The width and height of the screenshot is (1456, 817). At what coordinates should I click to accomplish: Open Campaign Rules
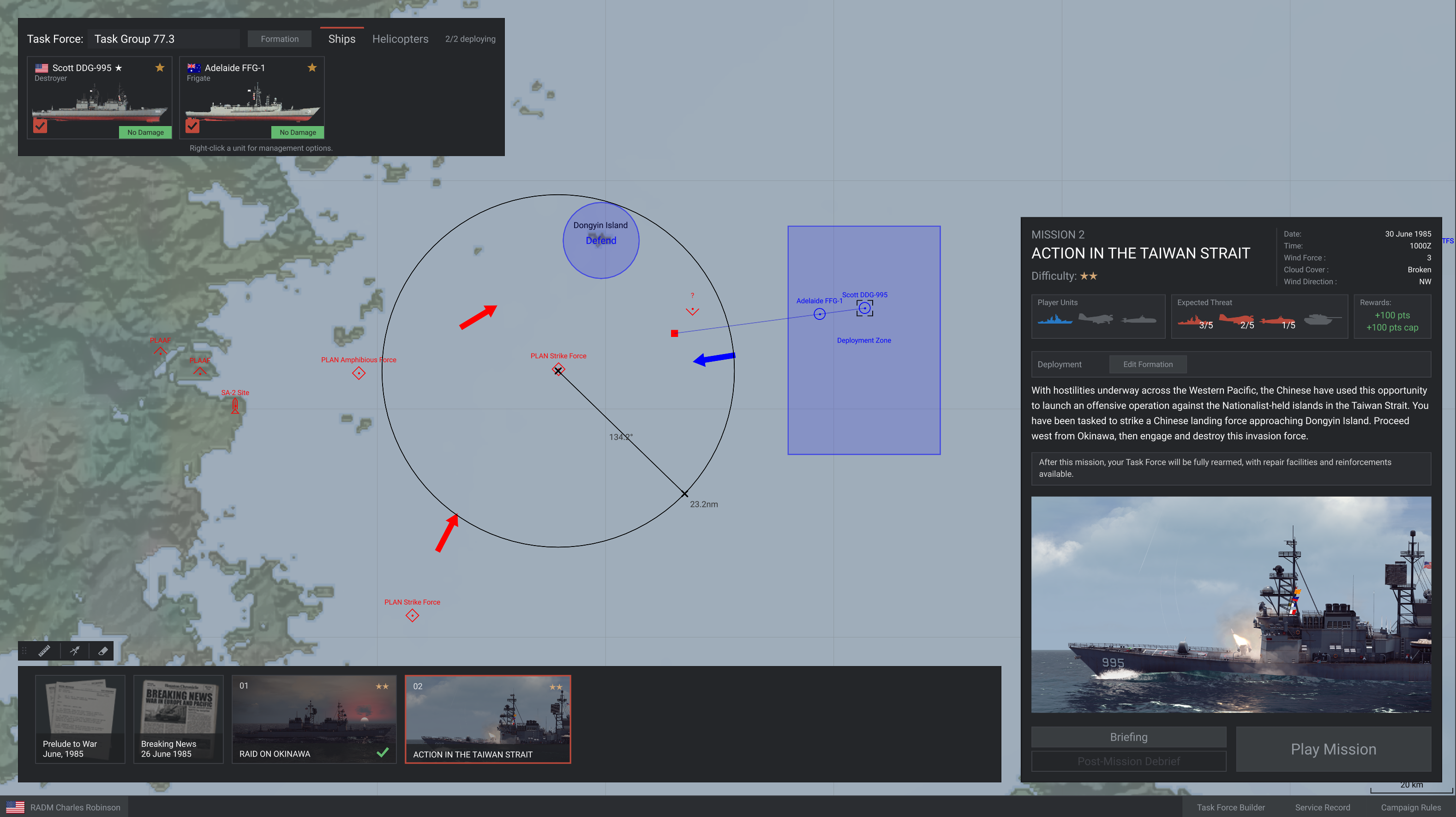tap(1410, 807)
